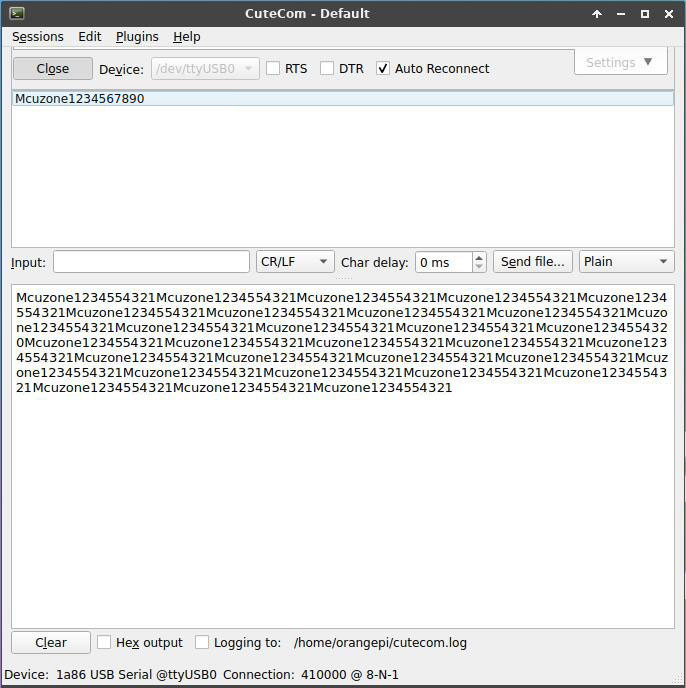
Task: Decrease char delay with down arrow
Action: click(x=479, y=267)
